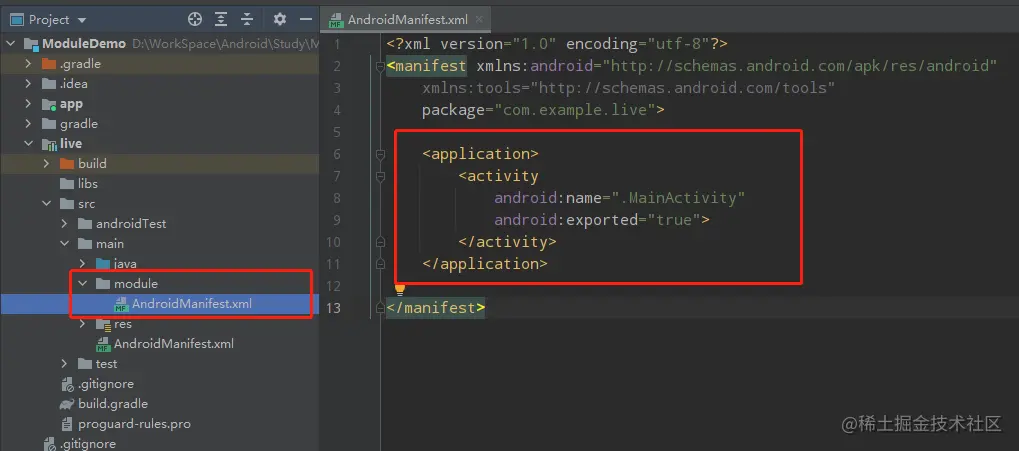The width and height of the screenshot is (1019, 451).
Task: Fold the manifest tag at line 2
Action: (380, 66)
